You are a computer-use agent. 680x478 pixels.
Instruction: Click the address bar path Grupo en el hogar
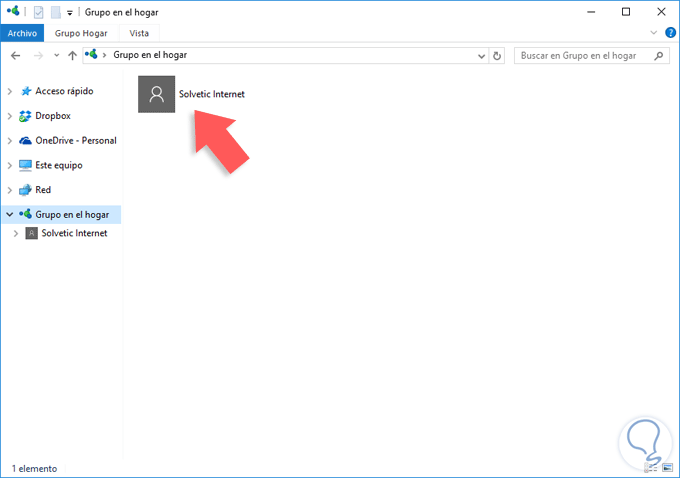[x=150, y=55]
